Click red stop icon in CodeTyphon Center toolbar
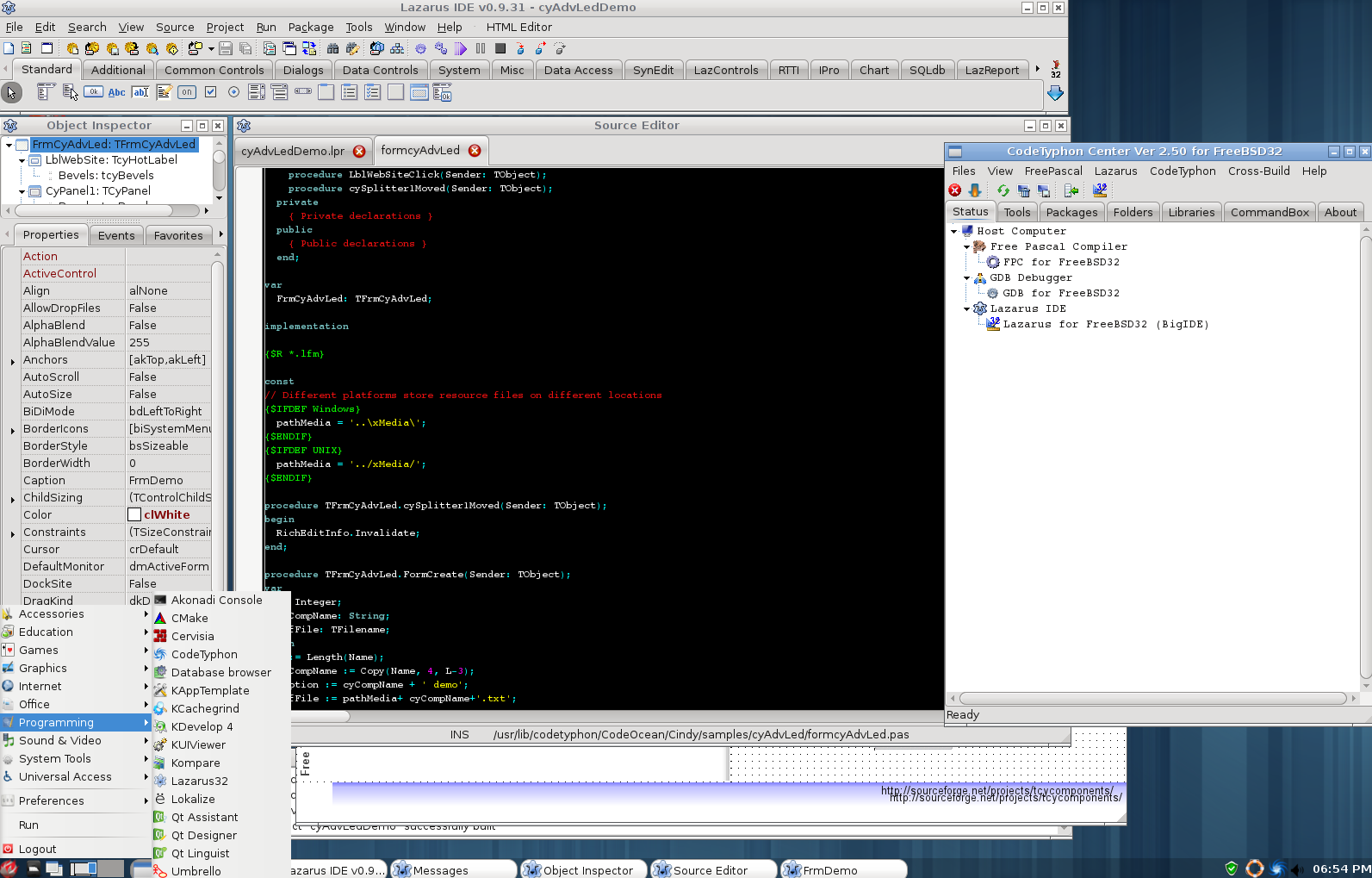Screen dimensions: 1372x878 pyautogui.click(x=955, y=190)
